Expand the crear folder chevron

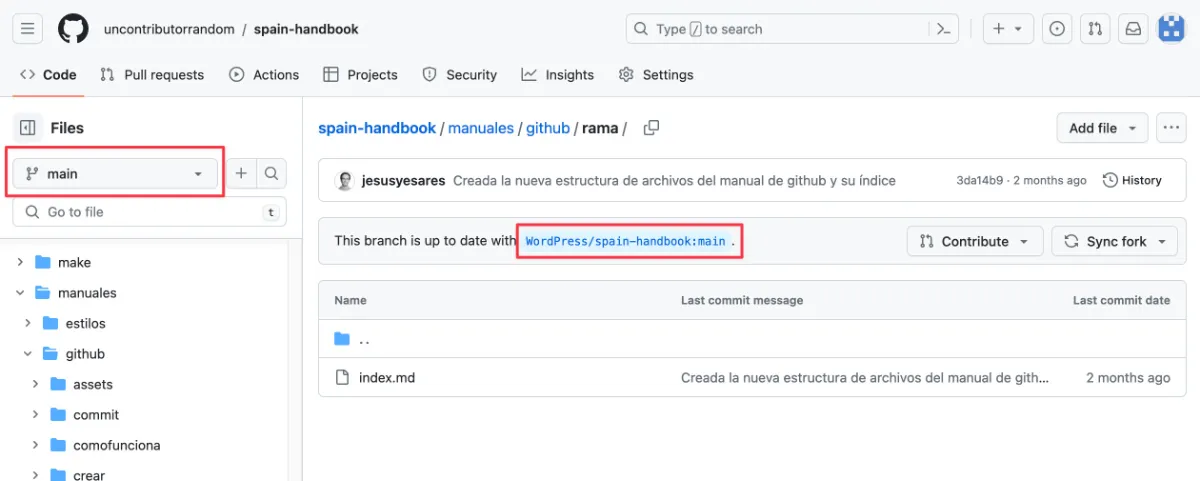36,475
